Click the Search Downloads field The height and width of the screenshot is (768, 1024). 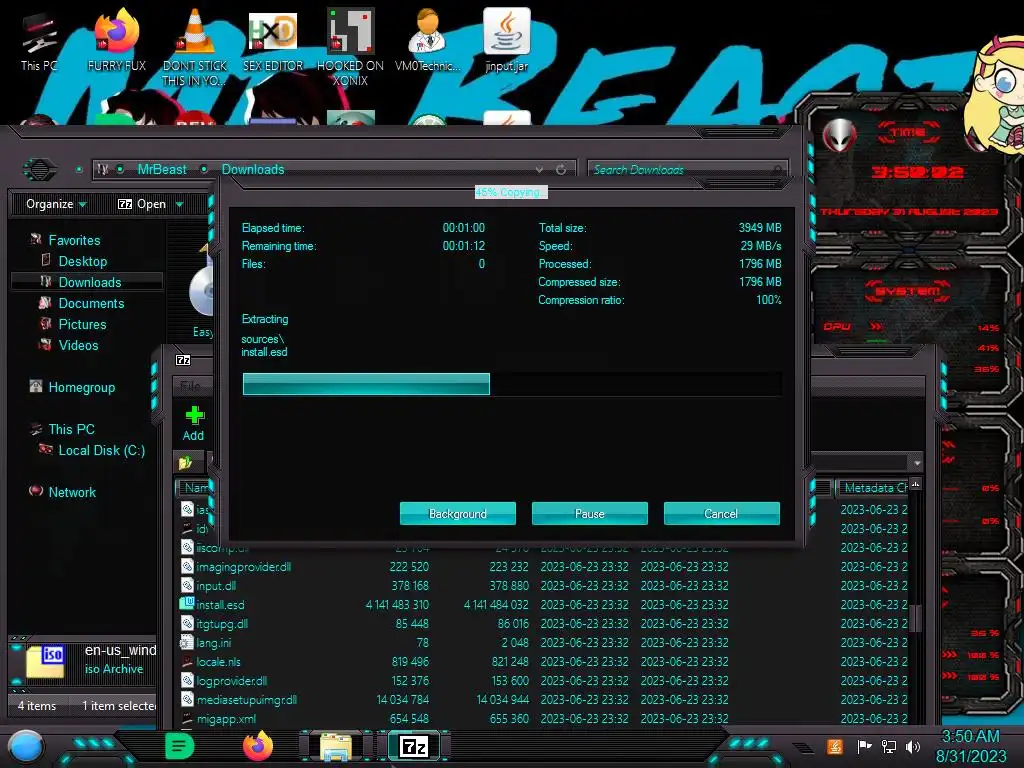tap(687, 170)
